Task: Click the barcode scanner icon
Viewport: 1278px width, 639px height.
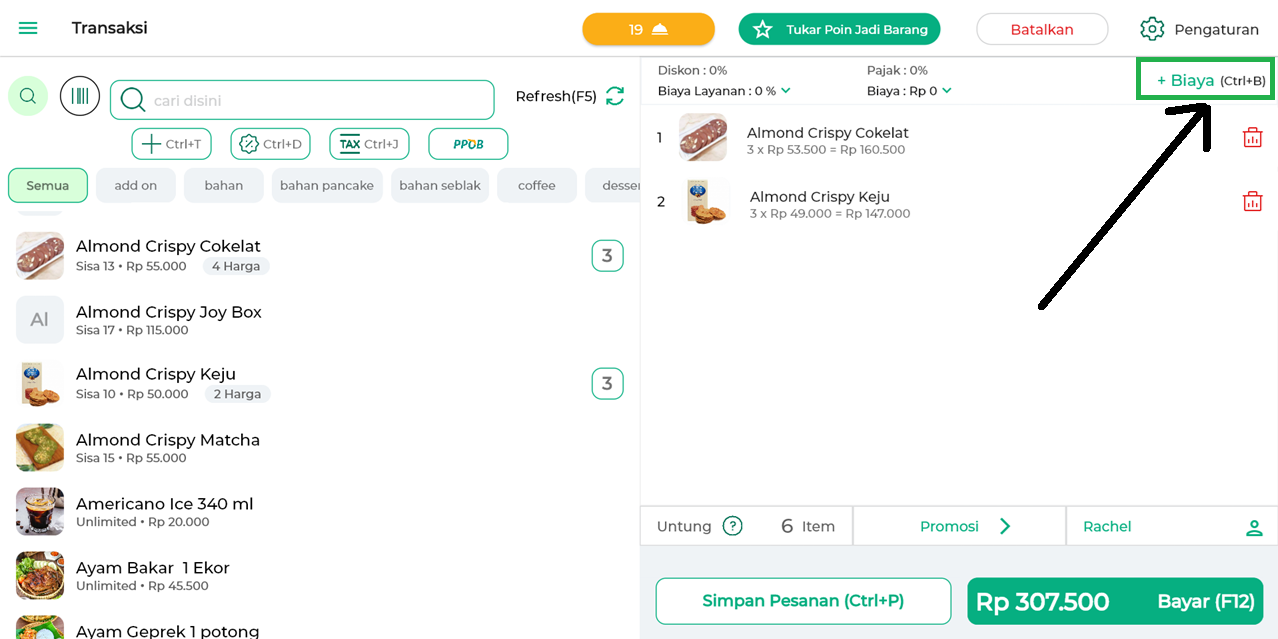Action: tap(80, 96)
